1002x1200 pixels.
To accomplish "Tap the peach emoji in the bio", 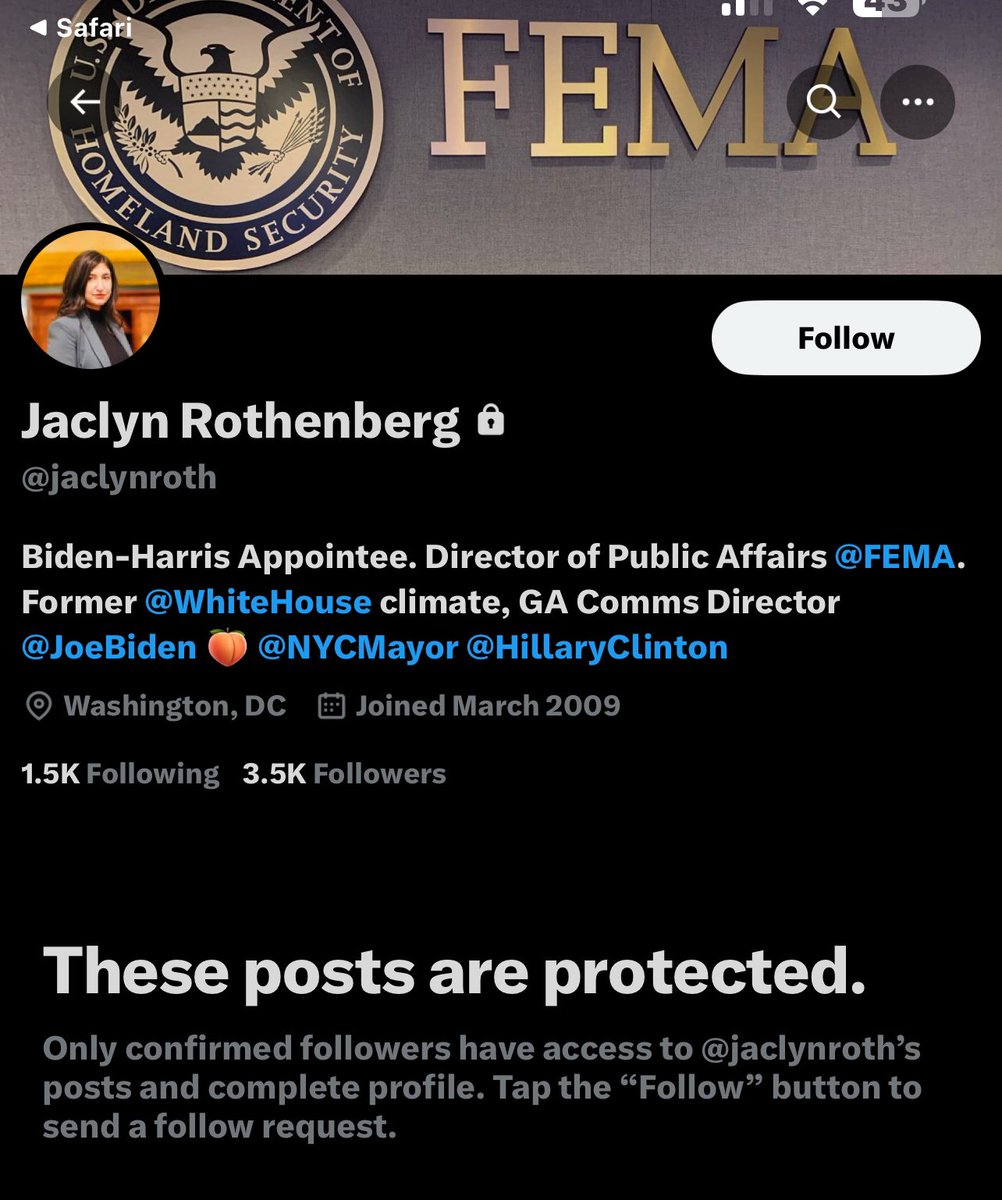I will pyautogui.click(x=227, y=649).
